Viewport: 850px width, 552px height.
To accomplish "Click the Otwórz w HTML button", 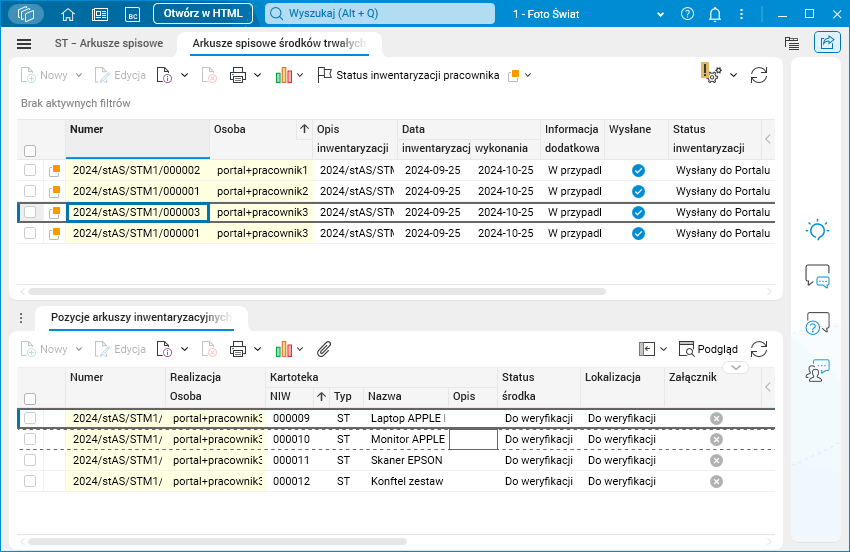I will (x=202, y=14).
